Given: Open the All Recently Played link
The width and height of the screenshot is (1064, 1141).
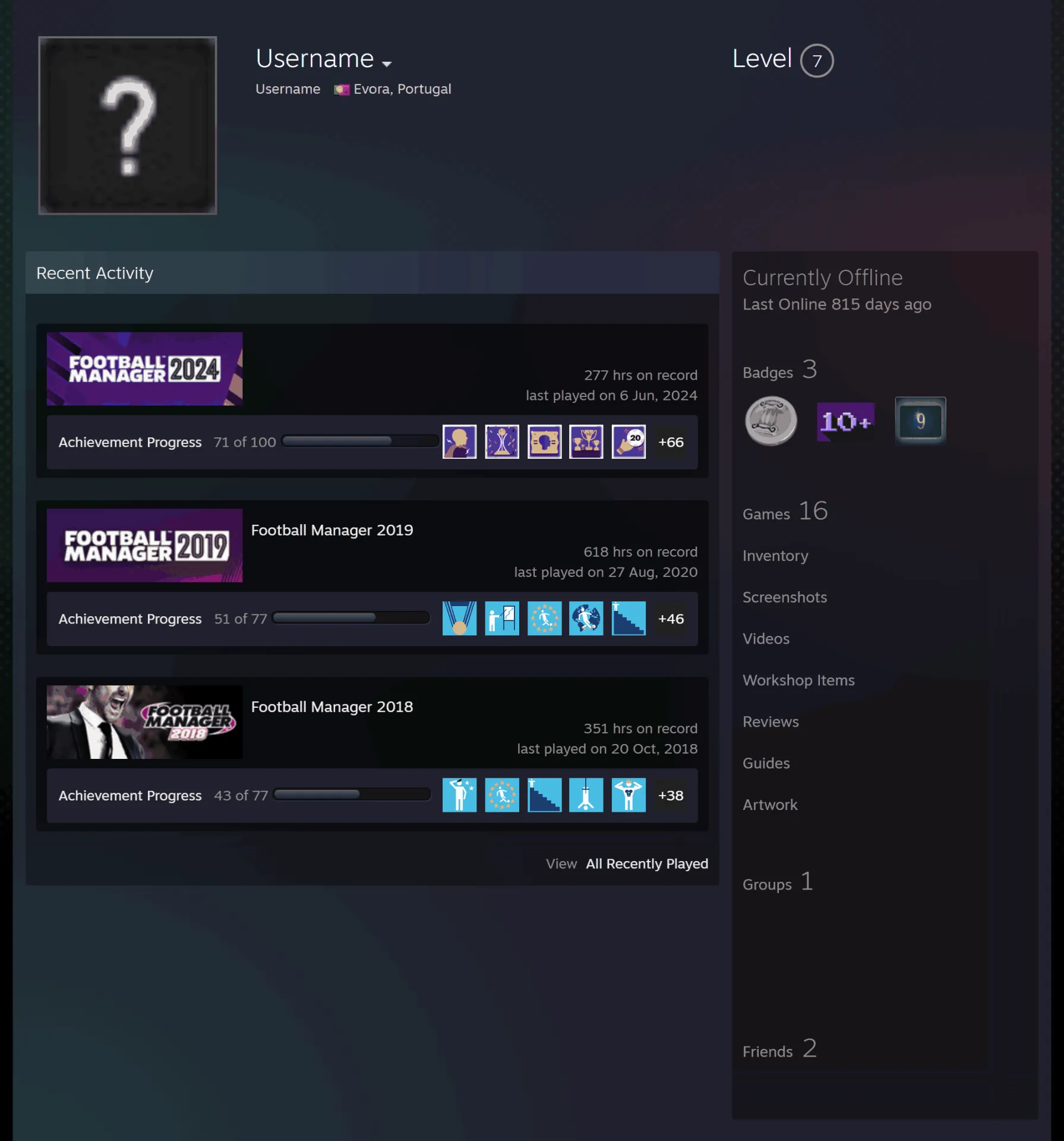Looking at the screenshot, I should [x=647, y=863].
